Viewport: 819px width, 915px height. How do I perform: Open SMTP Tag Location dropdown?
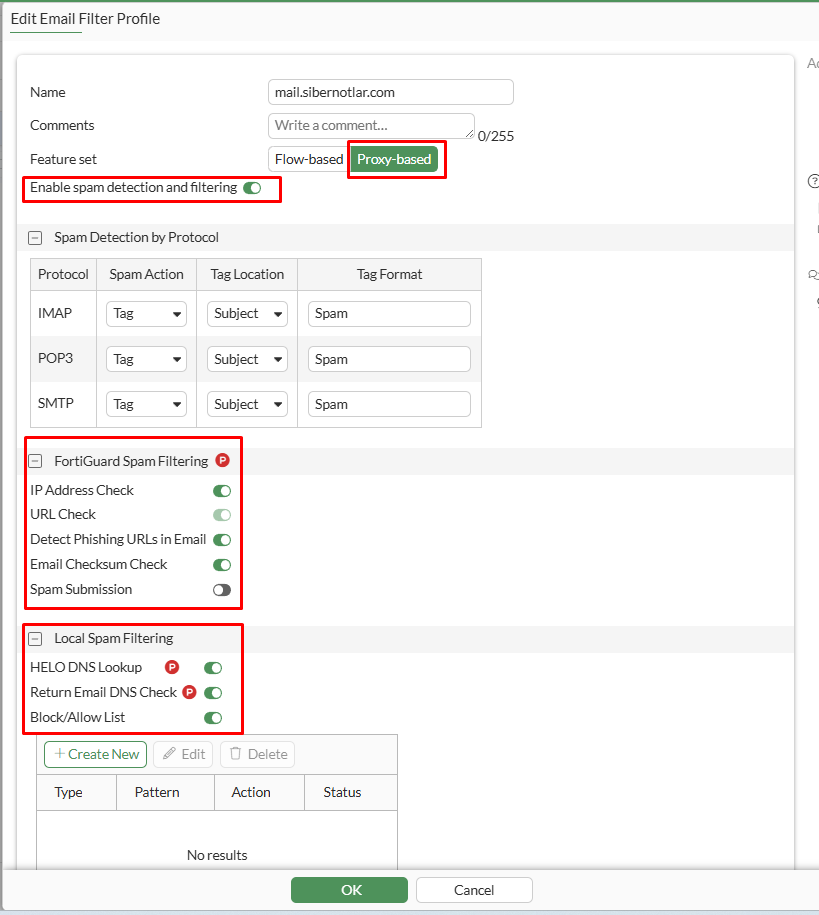click(x=248, y=404)
